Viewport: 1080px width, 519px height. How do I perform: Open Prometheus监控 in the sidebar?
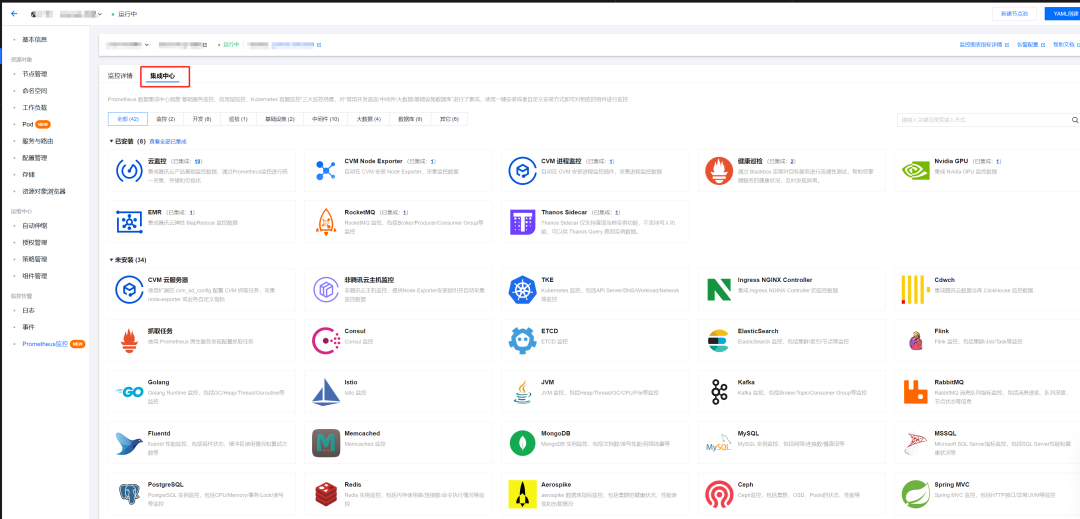coord(45,343)
